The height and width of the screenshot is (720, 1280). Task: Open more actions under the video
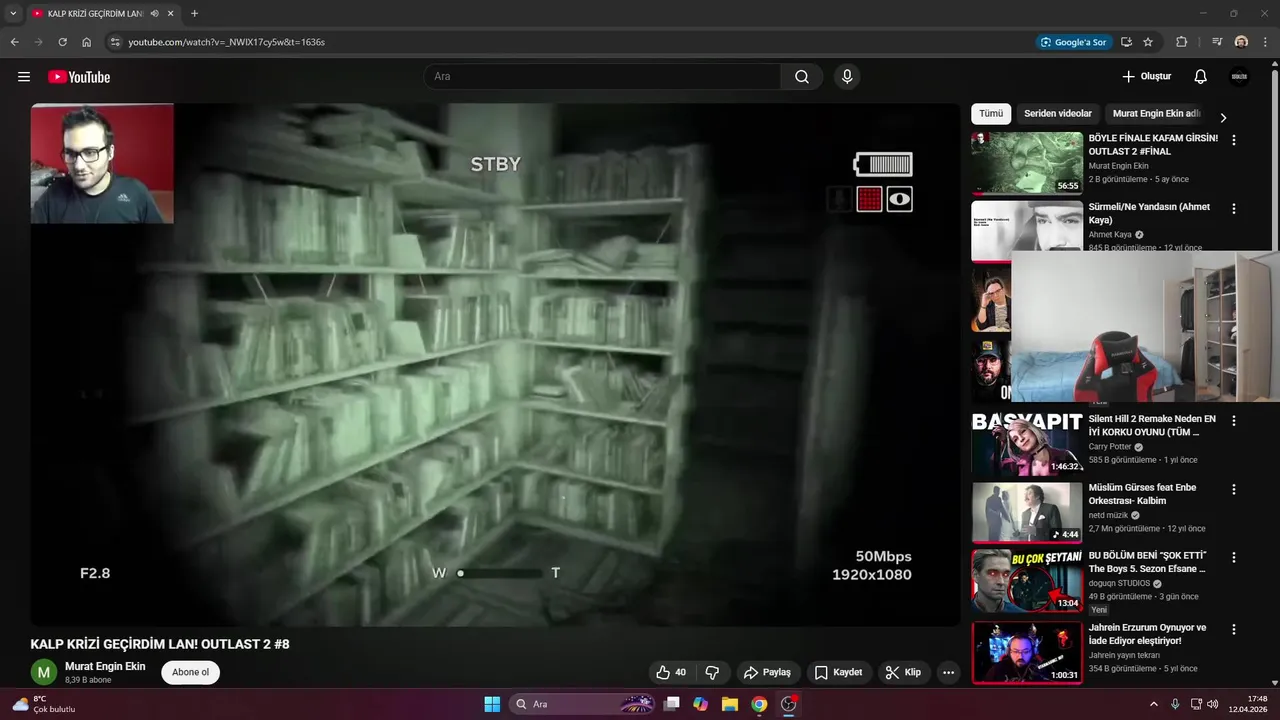pos(948,672)
